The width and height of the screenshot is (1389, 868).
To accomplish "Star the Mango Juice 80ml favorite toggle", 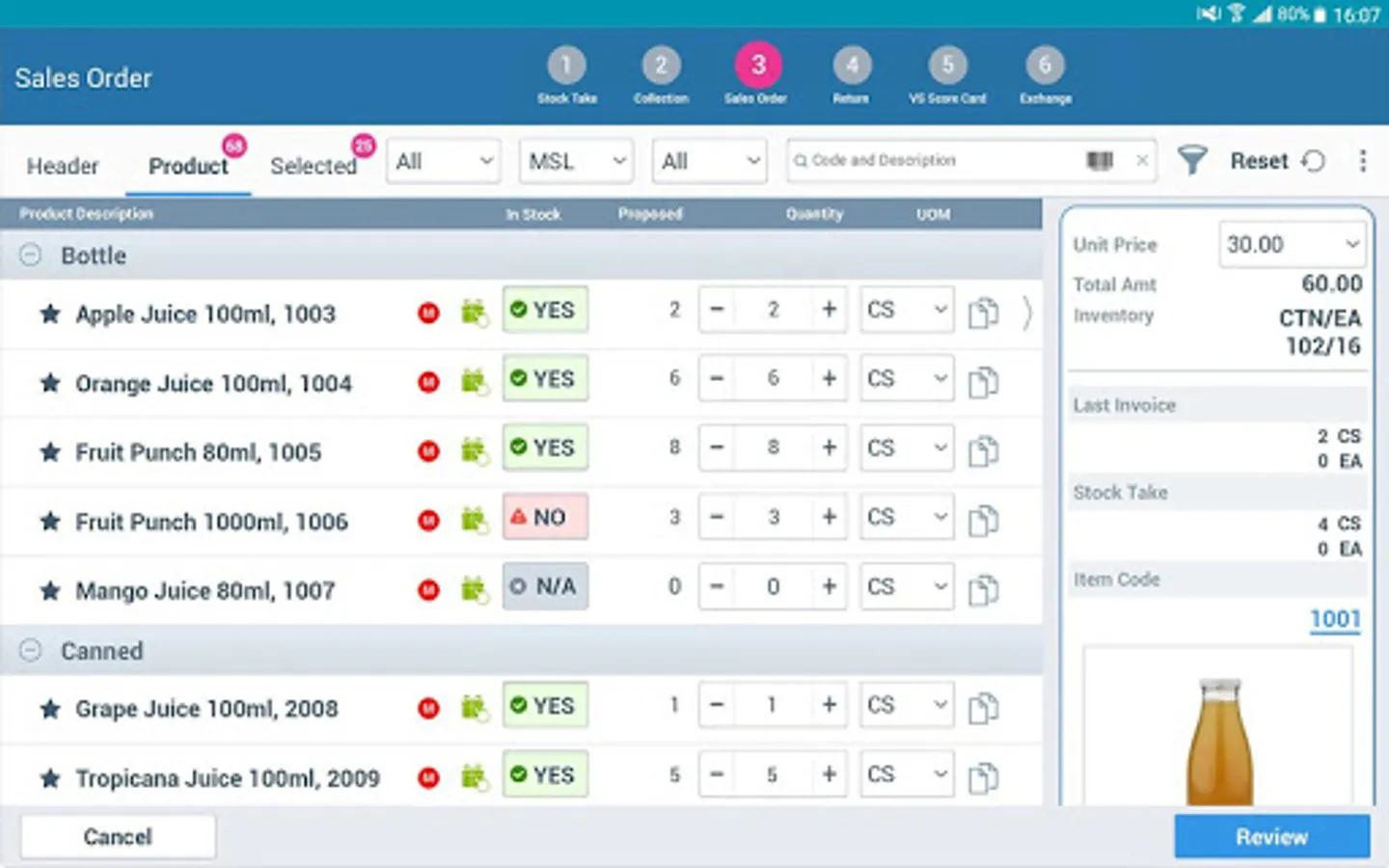I will (50, 590).
